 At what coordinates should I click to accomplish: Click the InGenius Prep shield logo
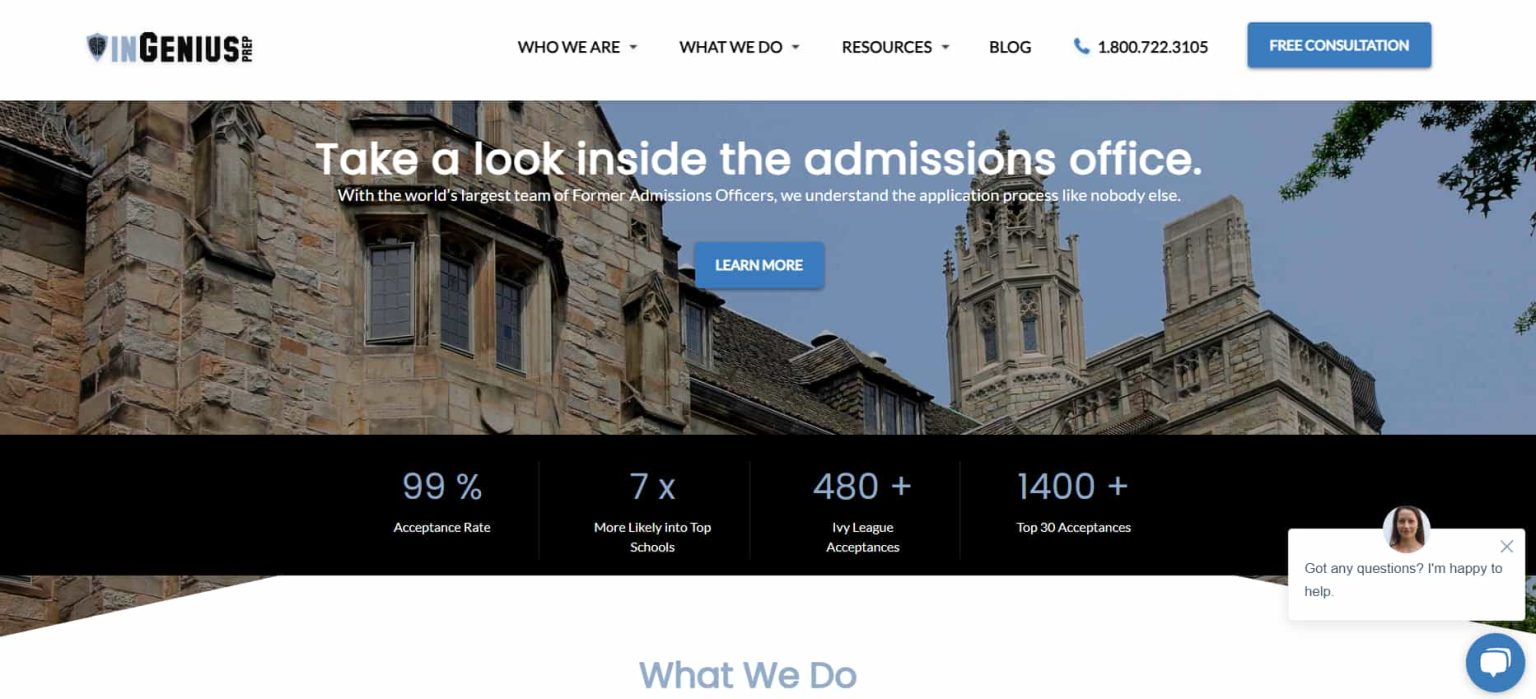(97, 46)
